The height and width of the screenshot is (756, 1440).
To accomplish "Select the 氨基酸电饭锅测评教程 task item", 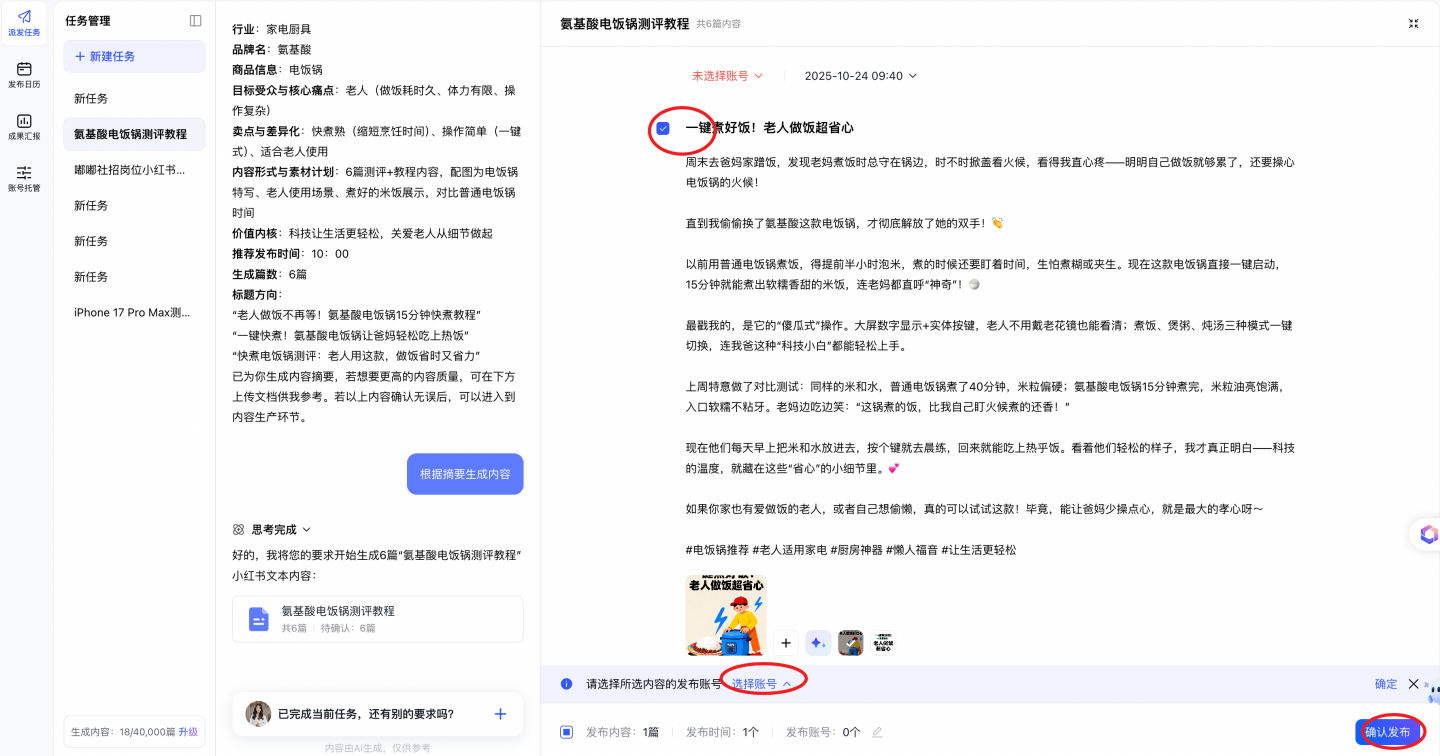I will [130, 134].
